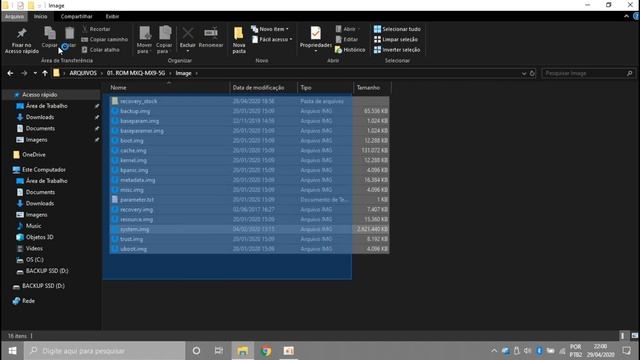640x360 pixels.
Task: Click the Excluir delete icon
Action: pos(188,39)
